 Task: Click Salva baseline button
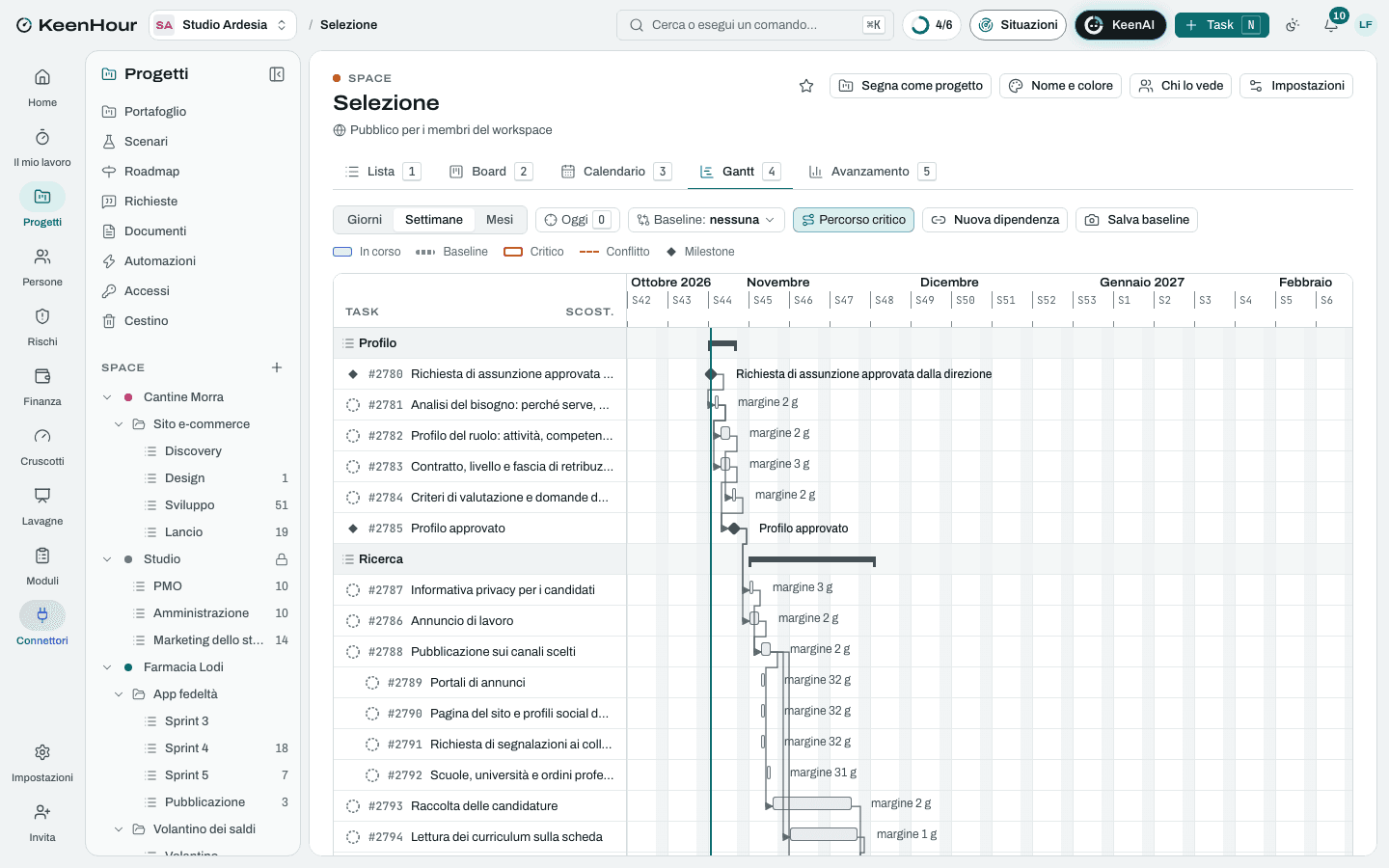(1136, 220)
